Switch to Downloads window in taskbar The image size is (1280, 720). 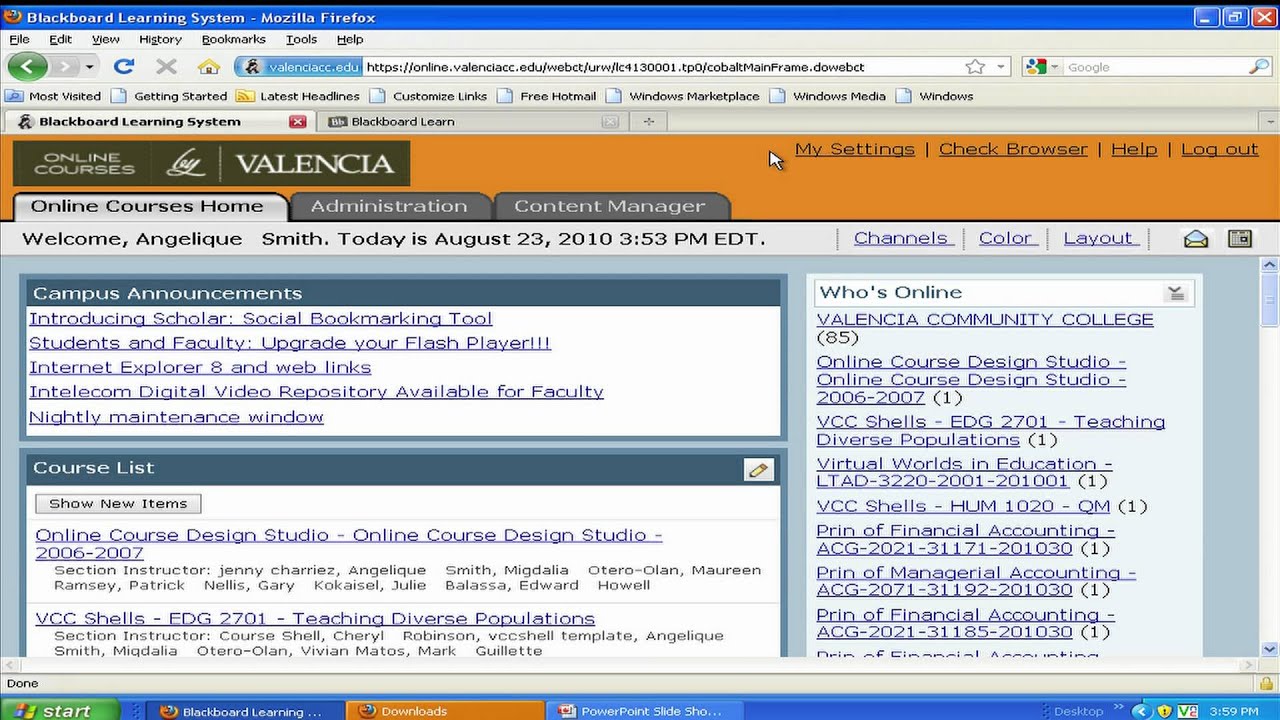click(x=447, y=710)
